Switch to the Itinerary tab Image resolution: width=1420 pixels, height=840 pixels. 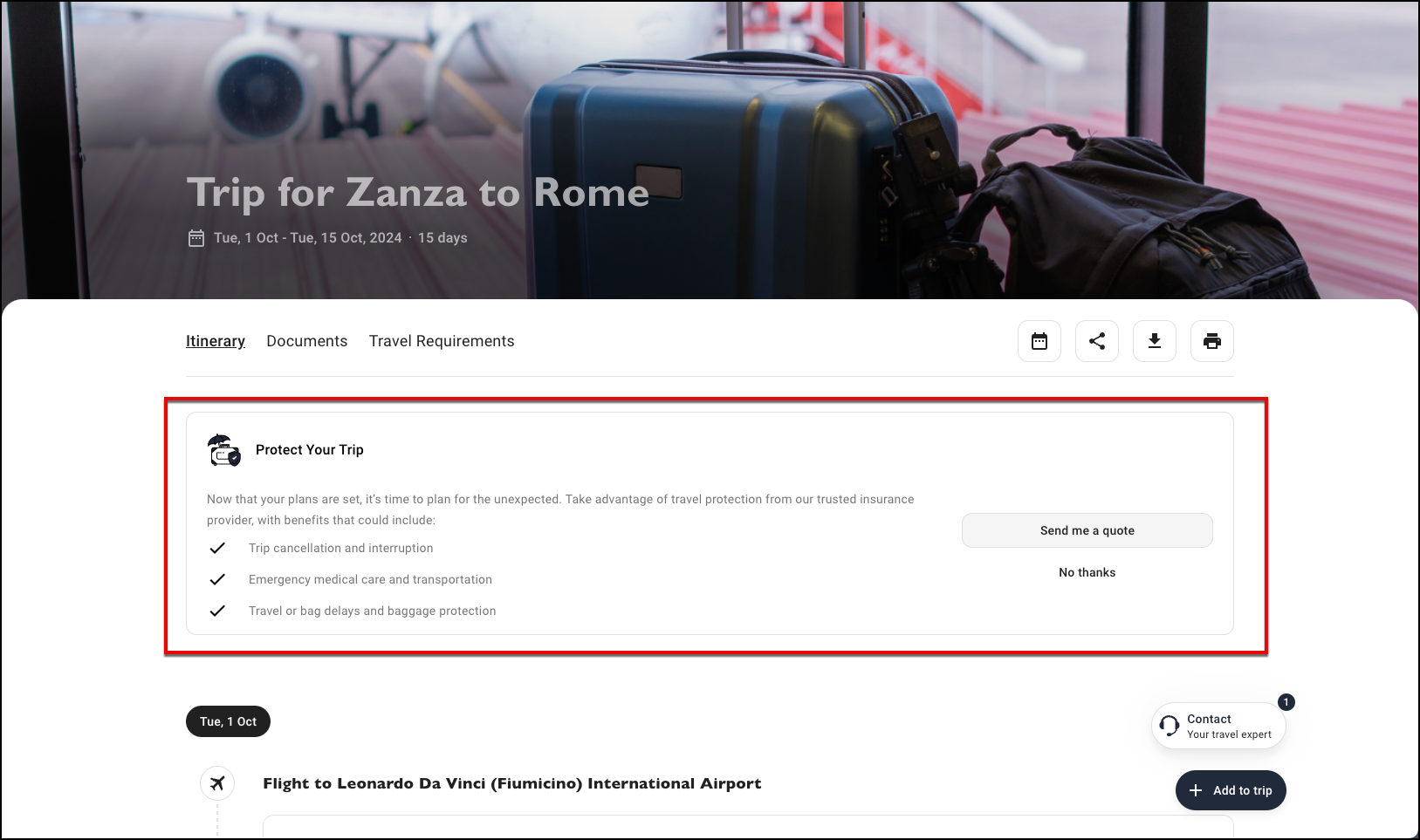216,341
